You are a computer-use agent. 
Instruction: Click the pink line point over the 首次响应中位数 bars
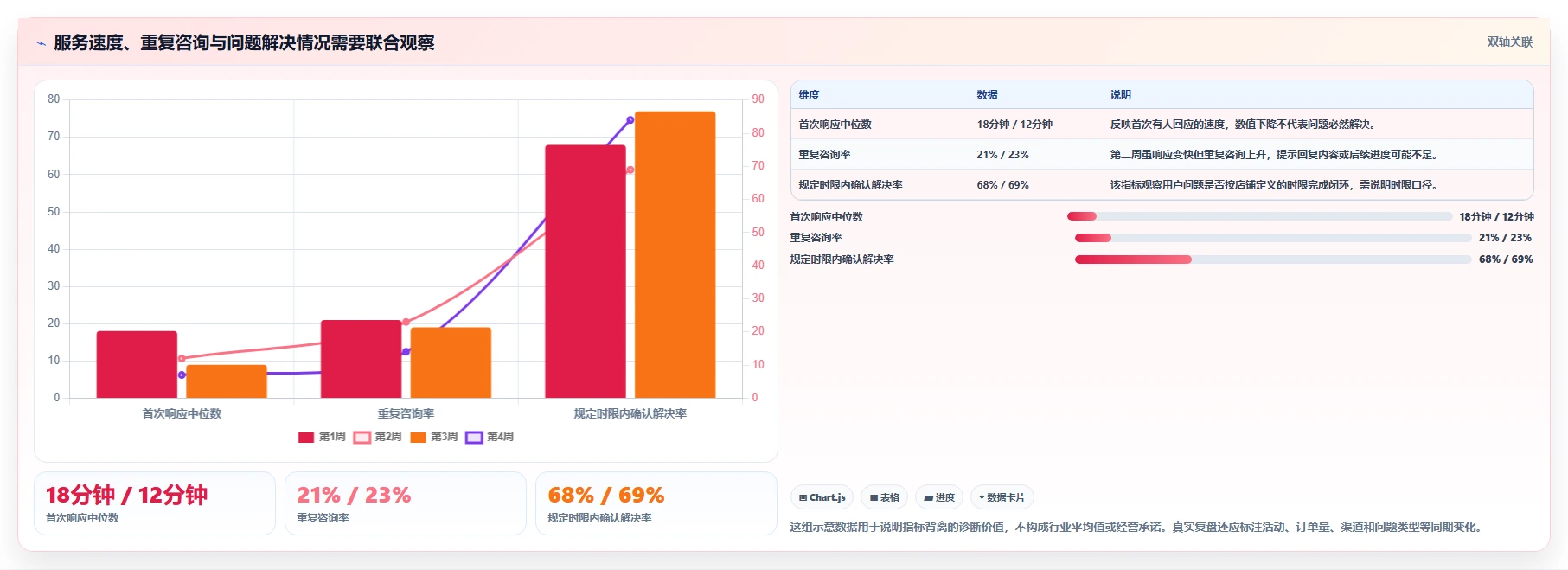click(x=182, y=358)
